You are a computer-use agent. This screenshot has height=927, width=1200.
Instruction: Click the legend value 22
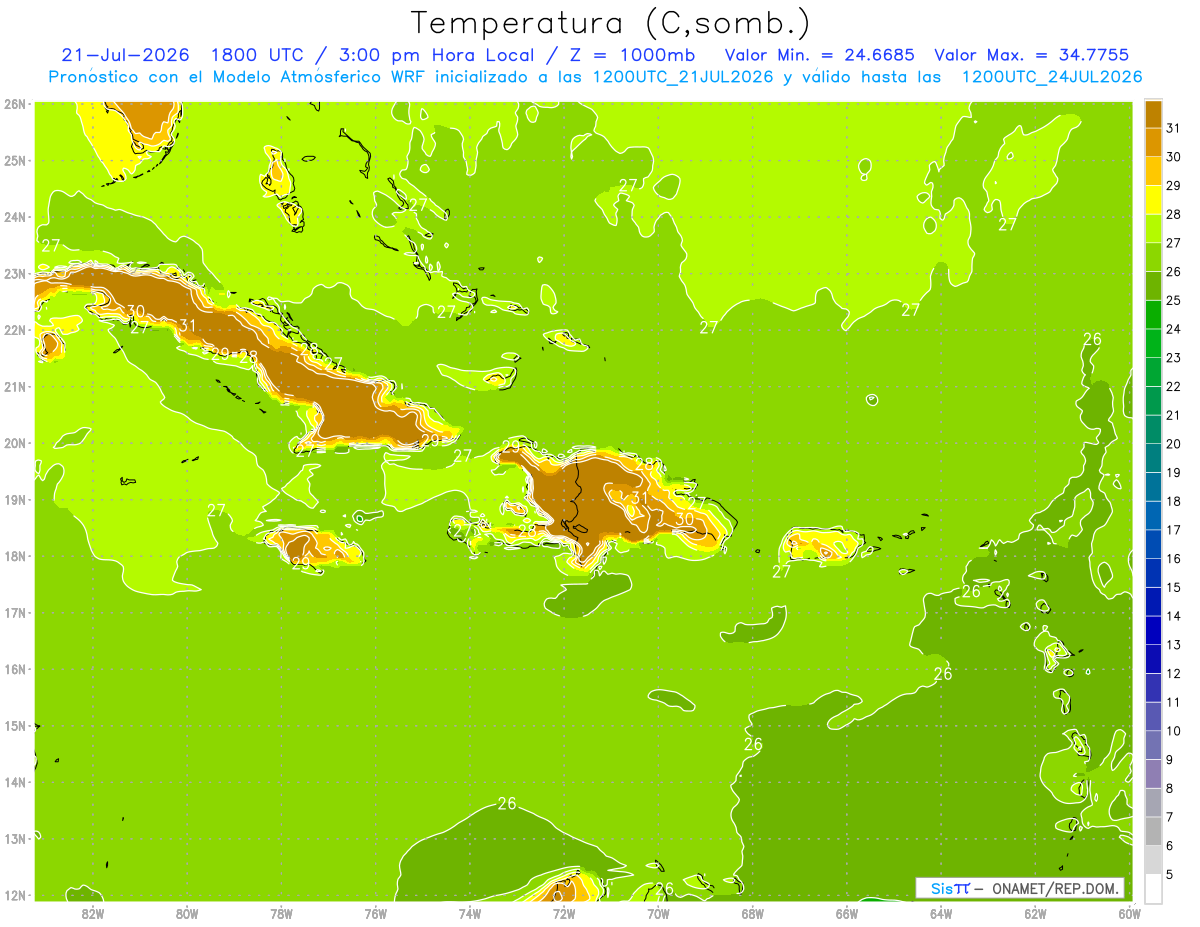point(1174,386)
